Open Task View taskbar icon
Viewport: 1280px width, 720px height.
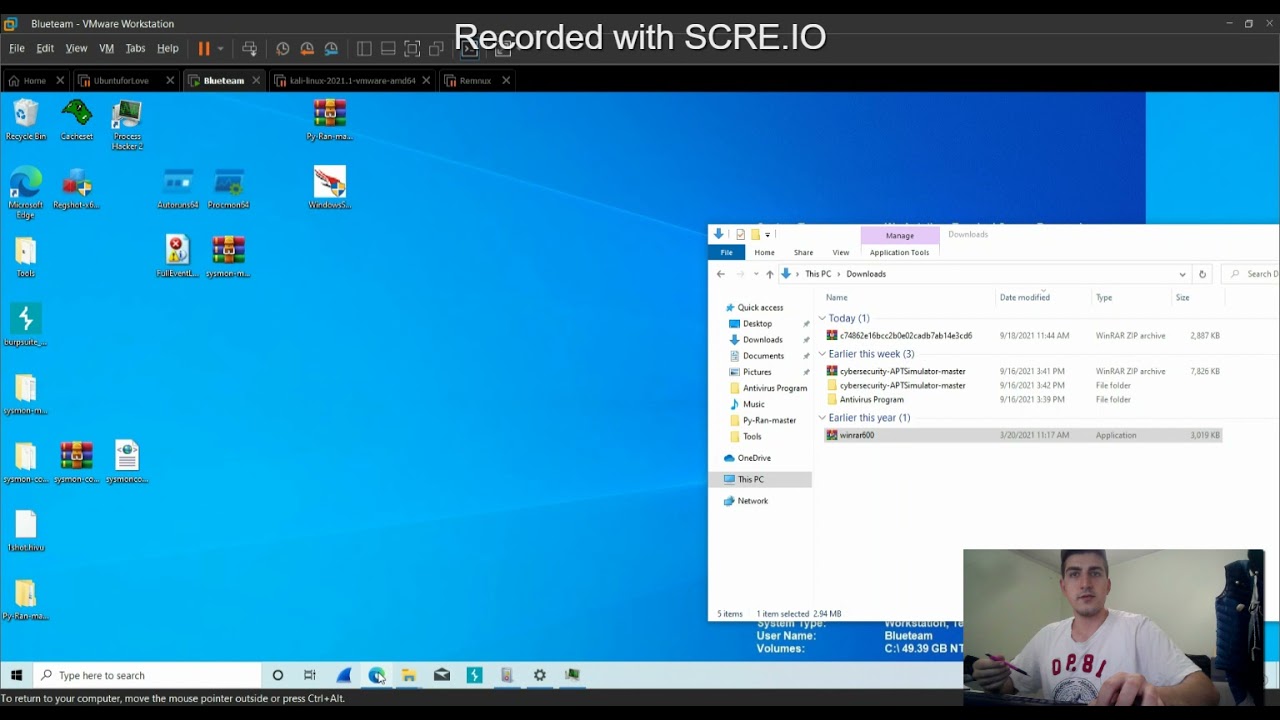(x=310, y=675)
